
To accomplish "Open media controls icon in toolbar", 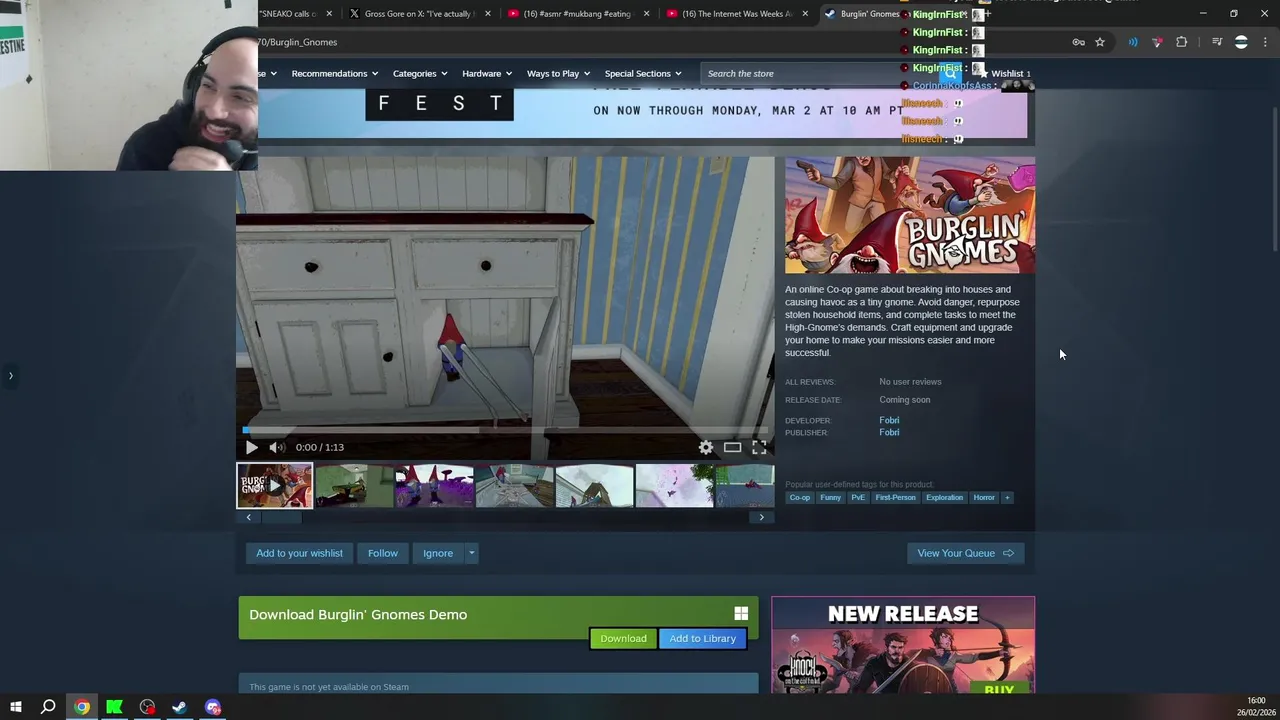I will point(1217,42).
